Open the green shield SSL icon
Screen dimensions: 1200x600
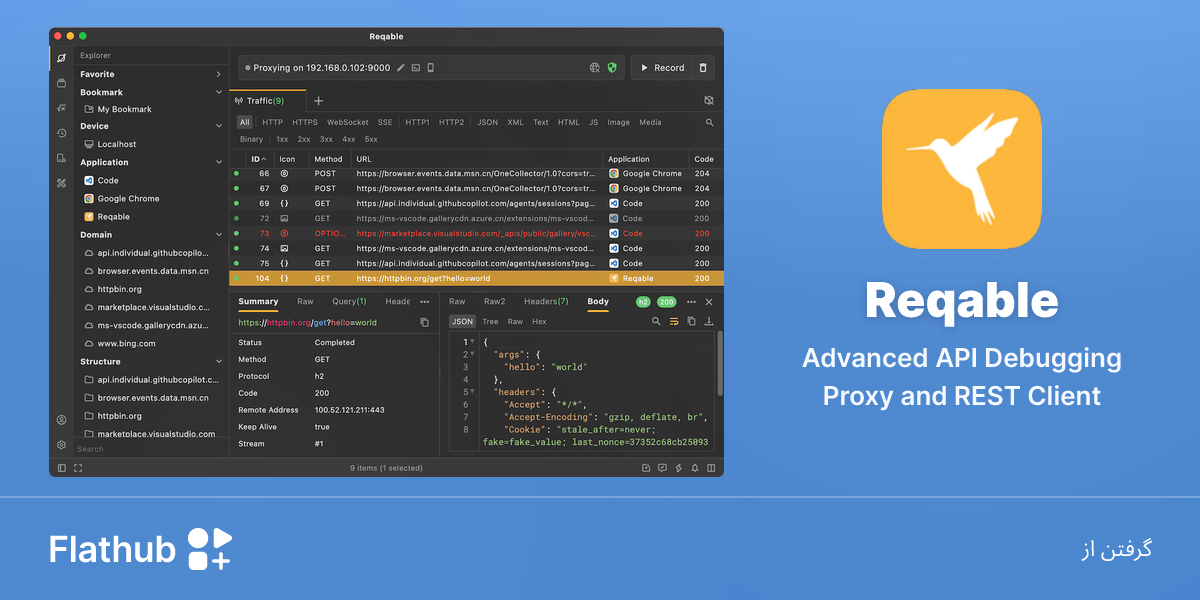[612, 68]
